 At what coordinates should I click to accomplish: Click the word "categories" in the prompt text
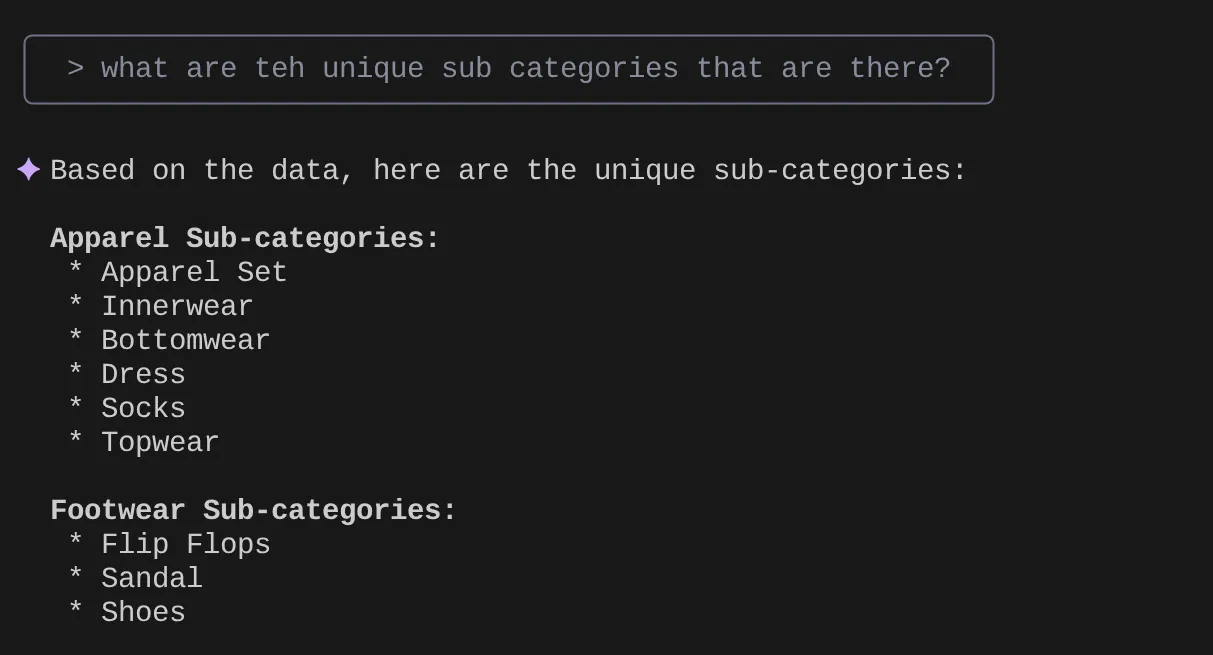coord(593,69)
